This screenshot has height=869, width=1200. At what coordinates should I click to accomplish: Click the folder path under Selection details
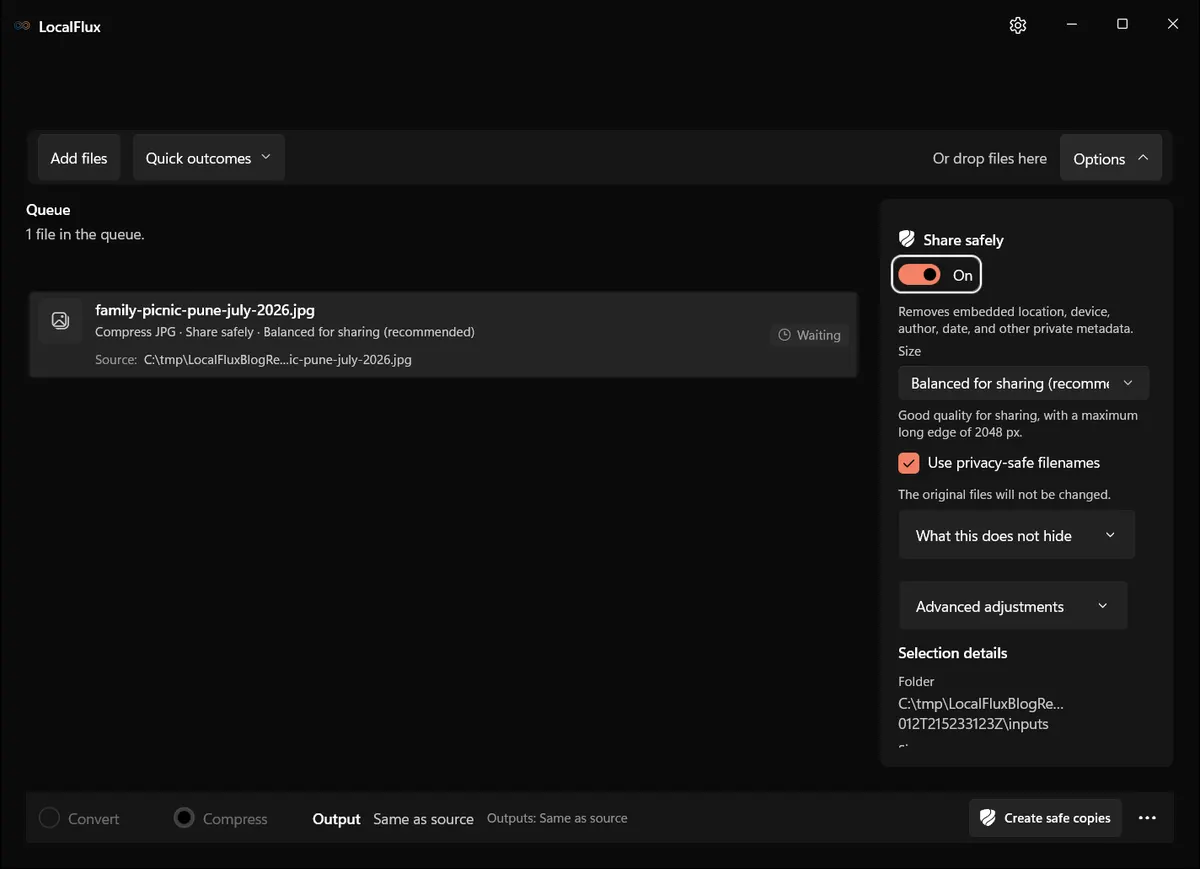coord(981,714)
